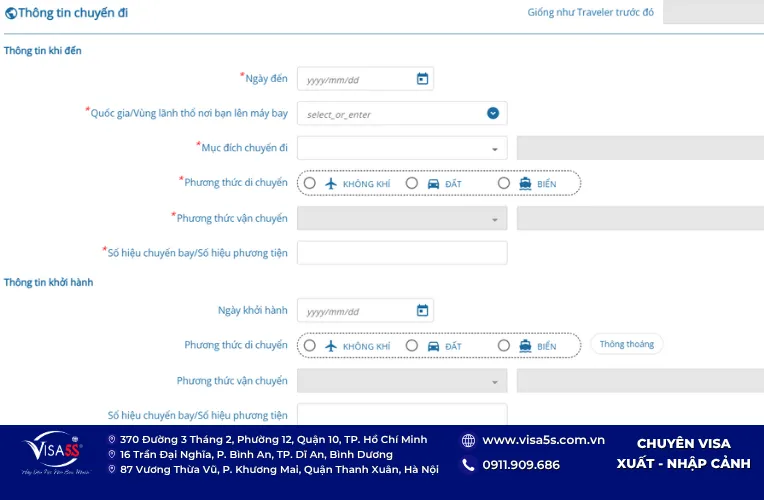This screenshot has width=764, height=500.
Task: Click the Thông tin khởi hành heading
Action: [x=49, y=282]
